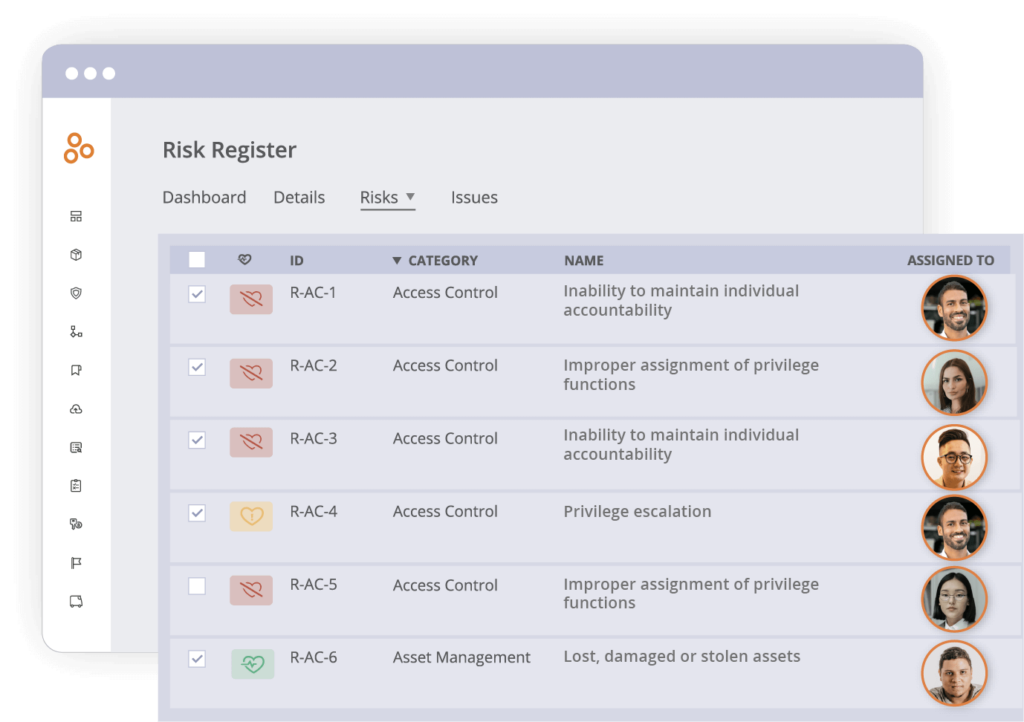Open the cloud upload icon in sidebar
The width and height of the screenshot is (1024, 722).
76,409
